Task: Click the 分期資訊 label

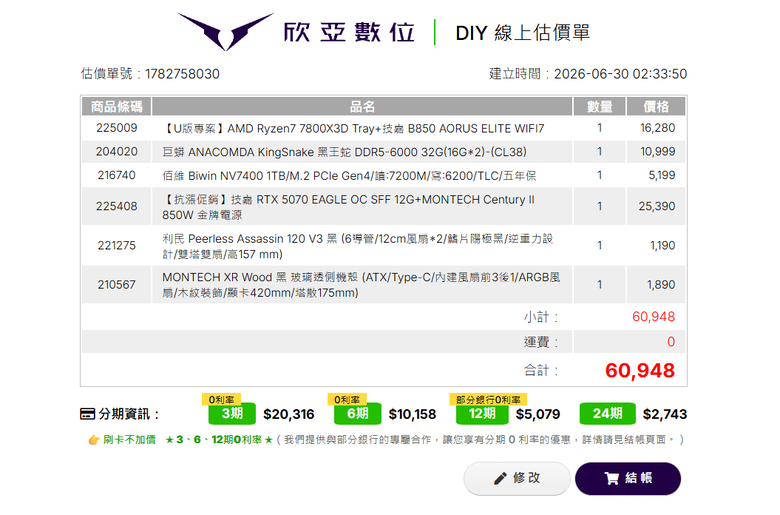Action: click(x=129, y=414)
